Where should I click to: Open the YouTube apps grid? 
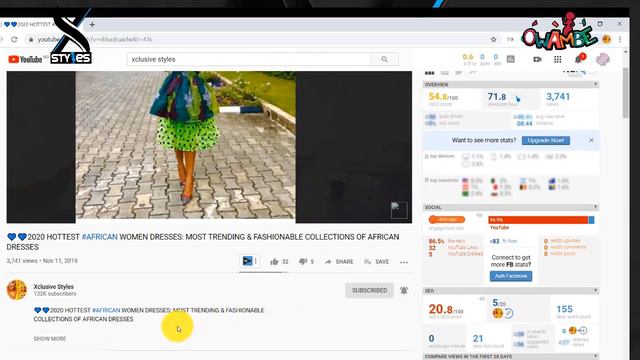tap(558, 59)
